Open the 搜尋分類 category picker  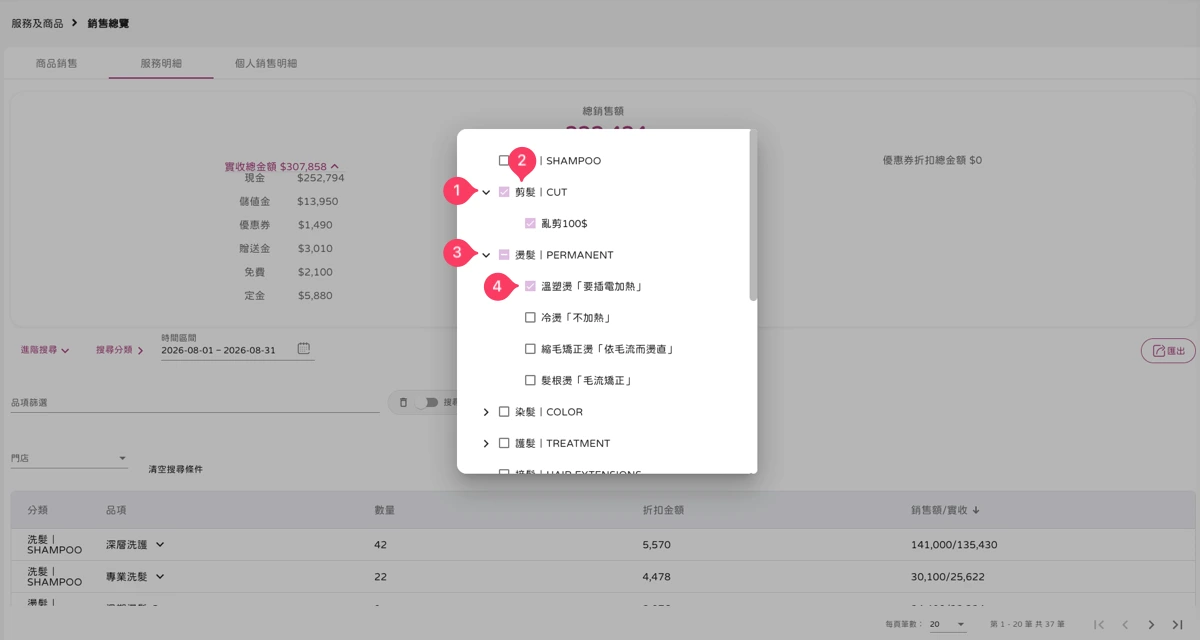[x=120, y=350]
